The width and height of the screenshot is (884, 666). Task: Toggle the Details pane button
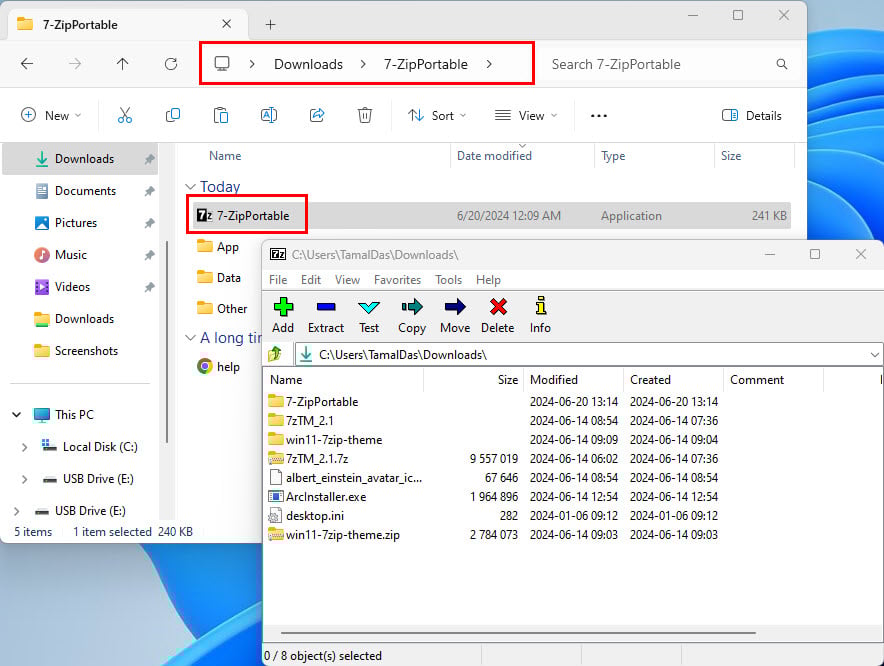pos(752,116)
